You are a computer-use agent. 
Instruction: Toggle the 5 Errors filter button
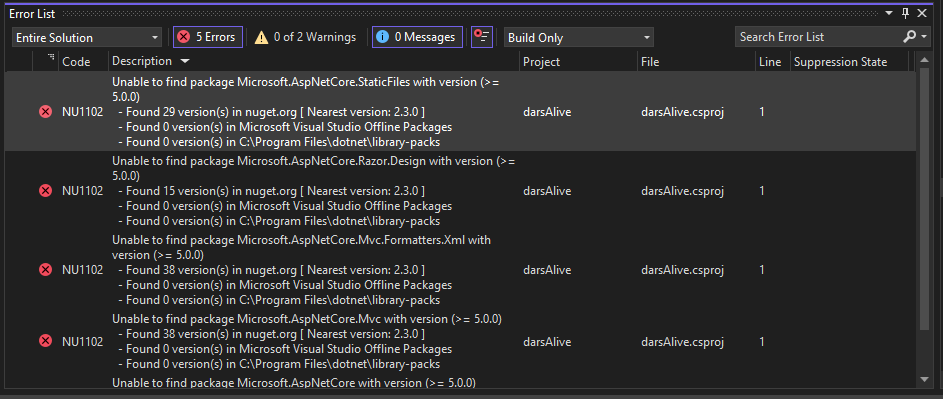(208, 37)
